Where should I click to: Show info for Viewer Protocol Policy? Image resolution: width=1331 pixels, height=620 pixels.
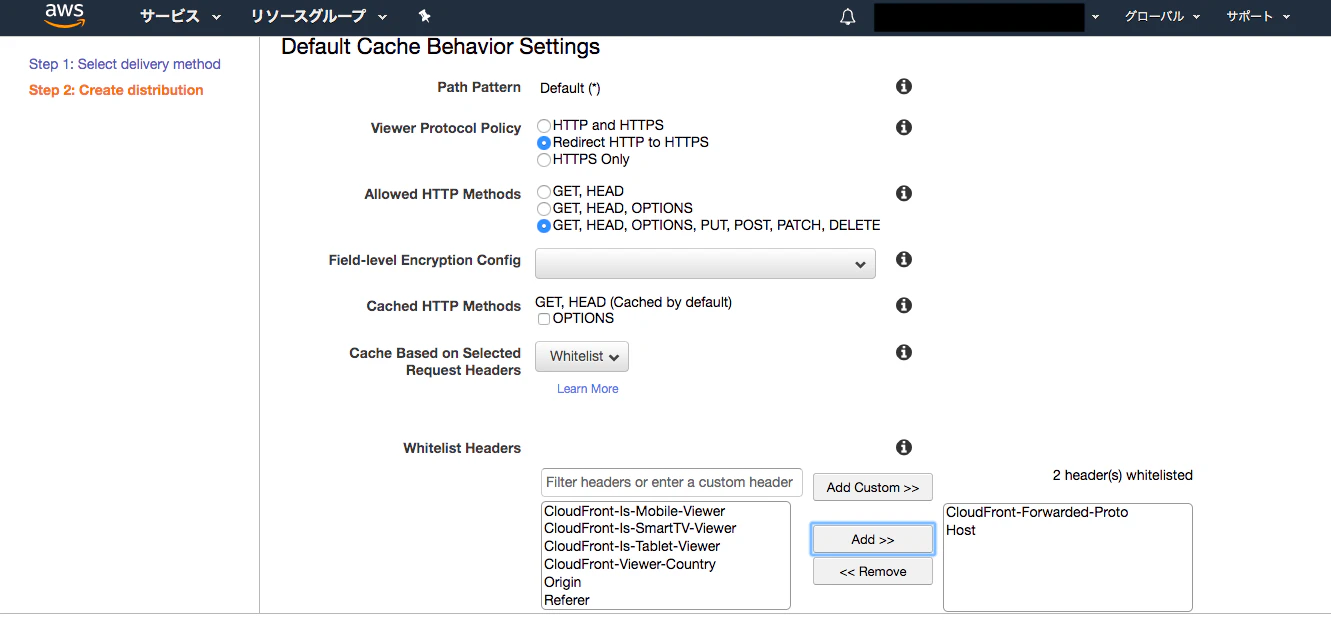click(904, 128)
